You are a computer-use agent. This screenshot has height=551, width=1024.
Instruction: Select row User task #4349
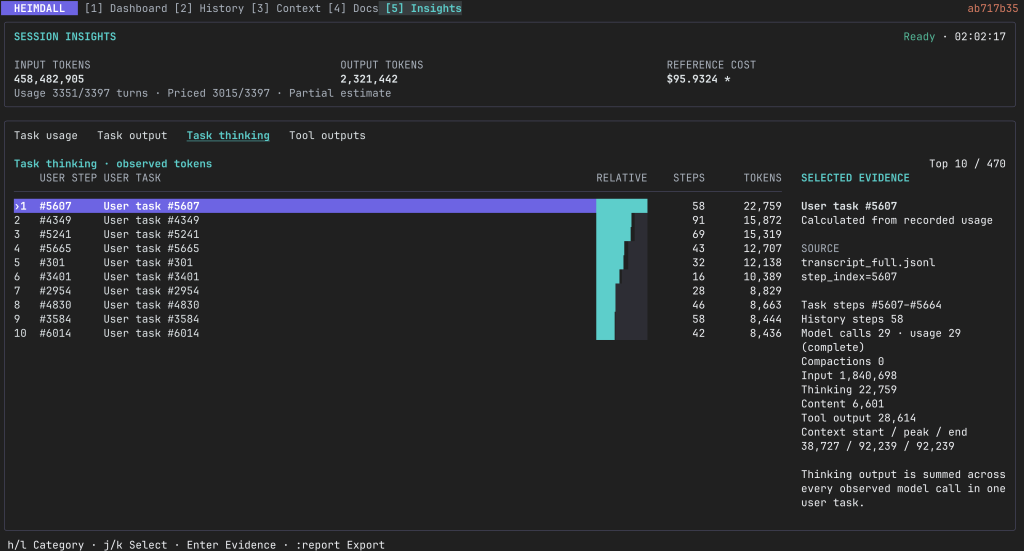click(397, 221)
